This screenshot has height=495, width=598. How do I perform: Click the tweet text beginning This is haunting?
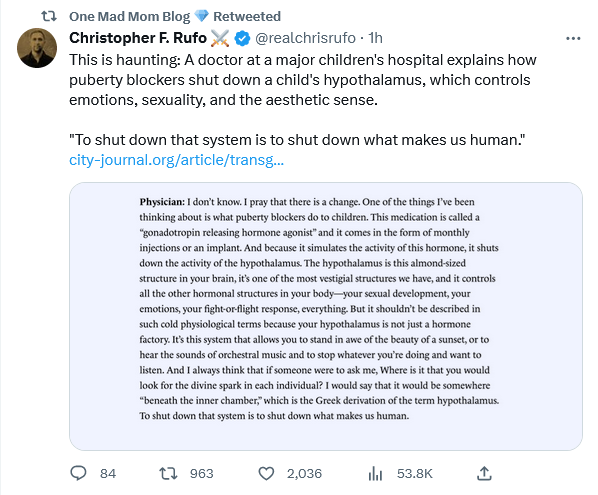[302, 80]
